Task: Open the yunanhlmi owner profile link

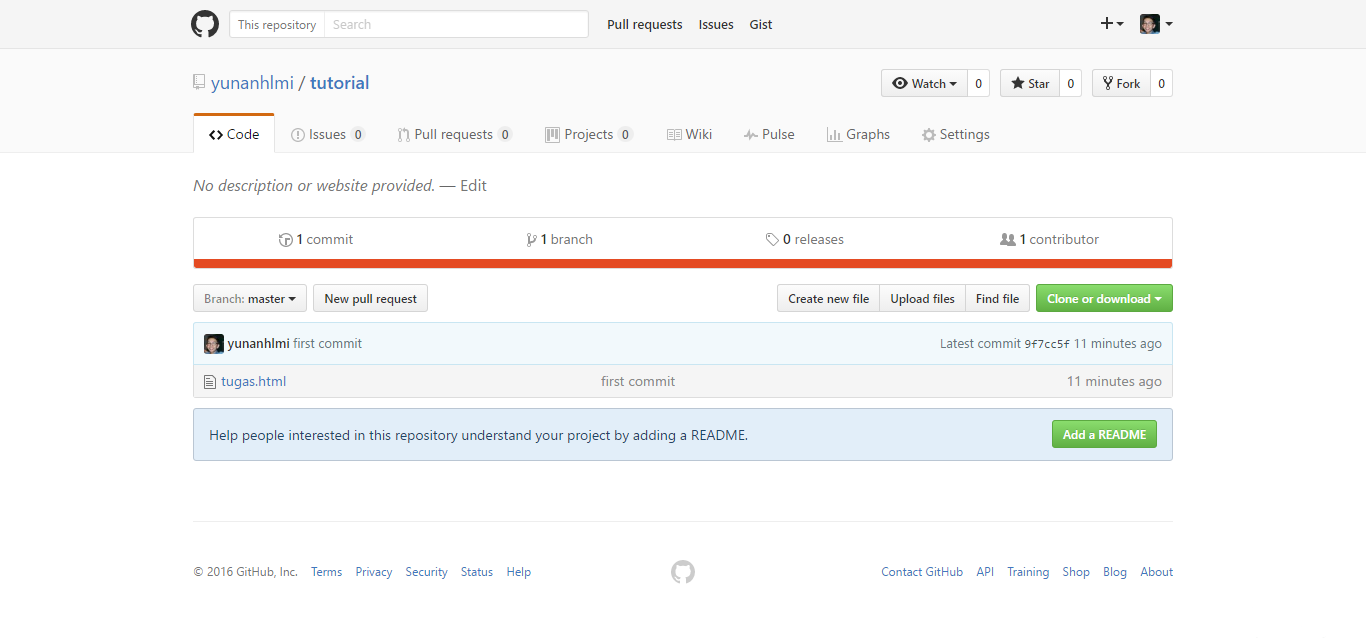Action: (x=252, y=83)
